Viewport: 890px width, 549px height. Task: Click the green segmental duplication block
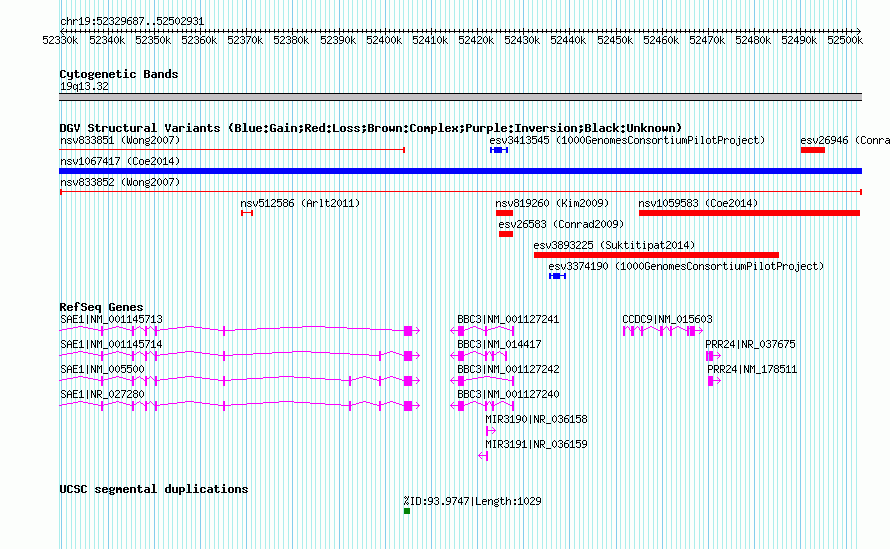[x=407, y=511]
